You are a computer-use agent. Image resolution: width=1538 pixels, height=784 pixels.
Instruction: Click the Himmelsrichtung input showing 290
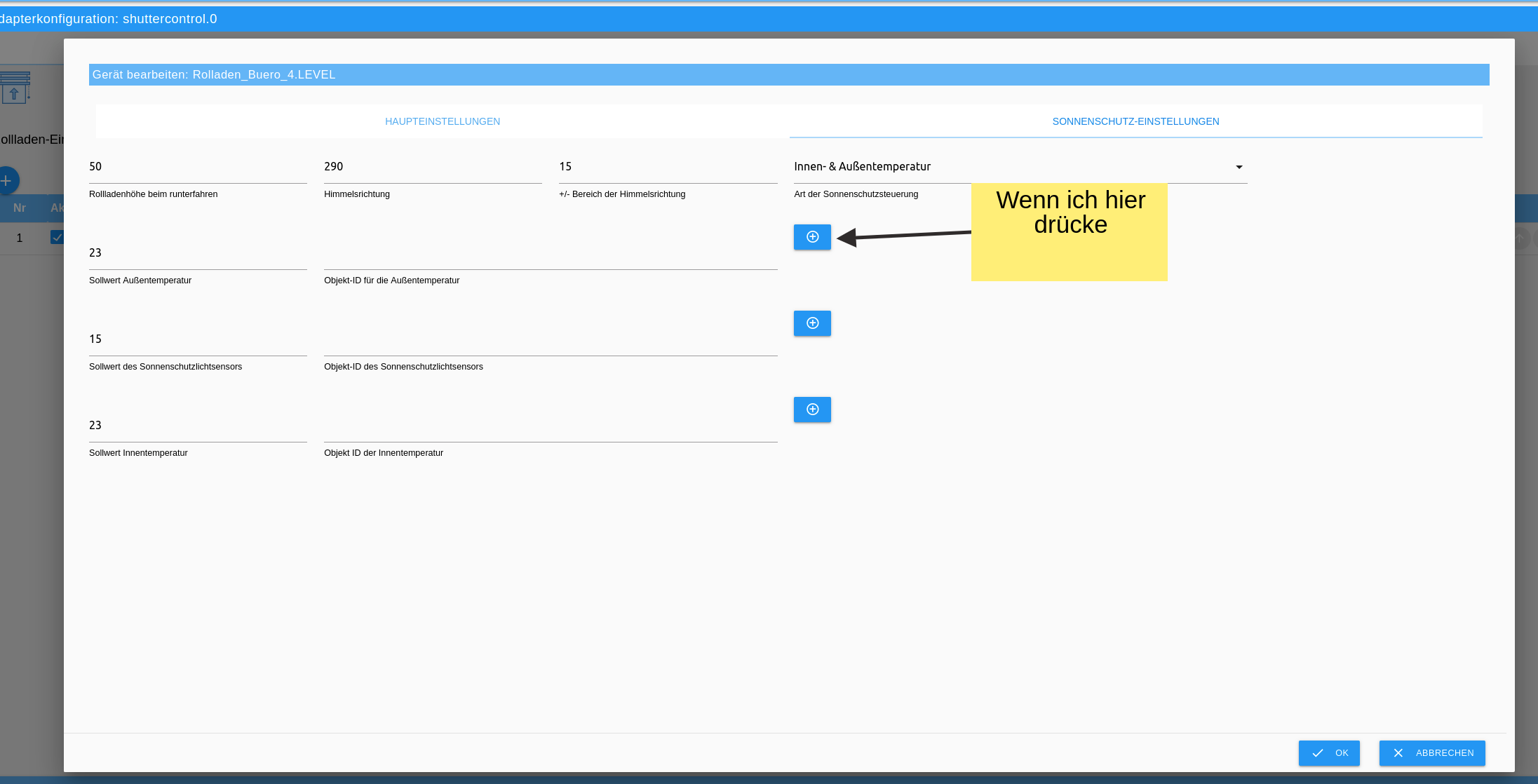tap(432, 167)
